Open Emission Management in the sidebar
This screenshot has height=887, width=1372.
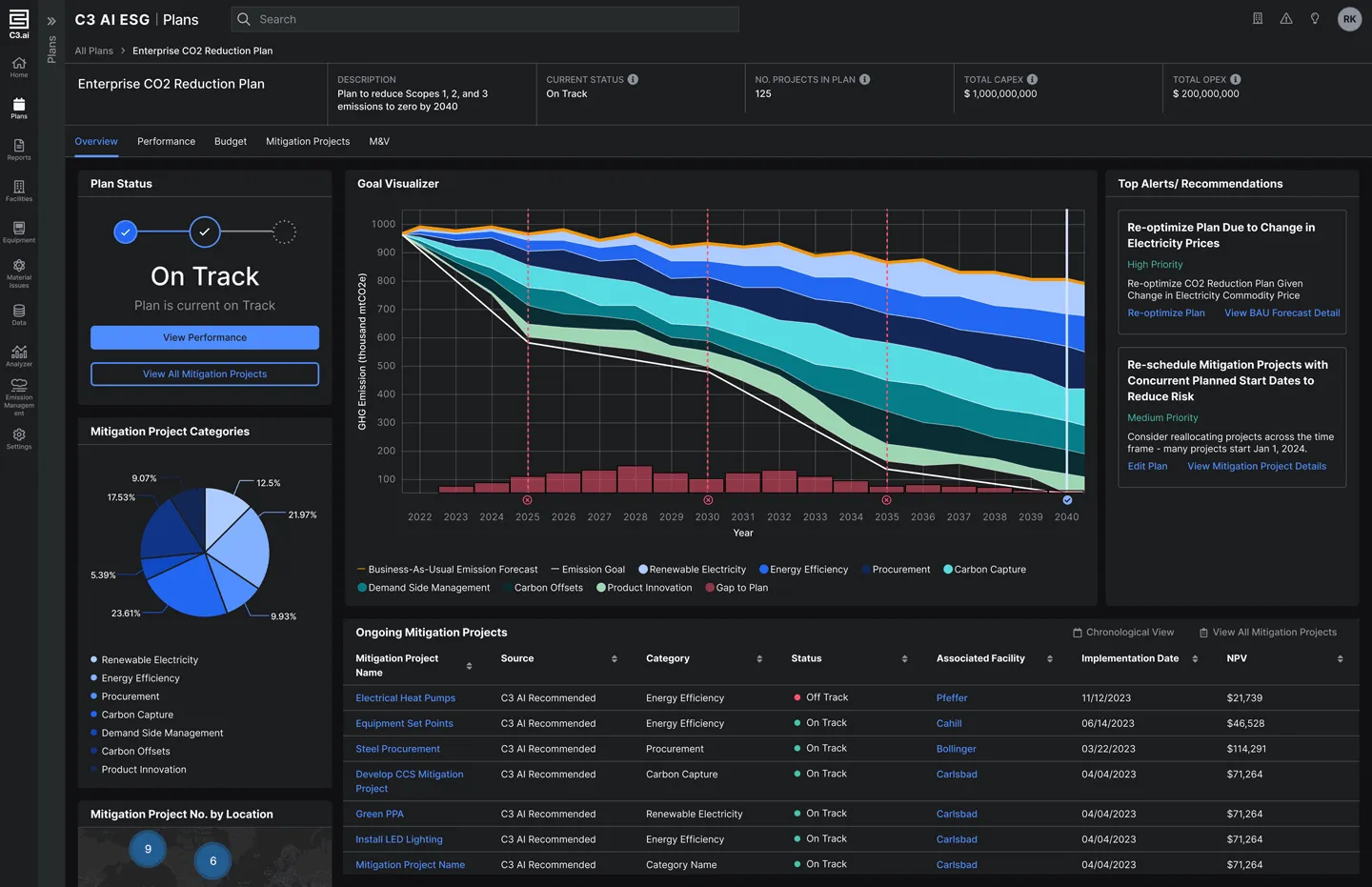coord(19,397)
